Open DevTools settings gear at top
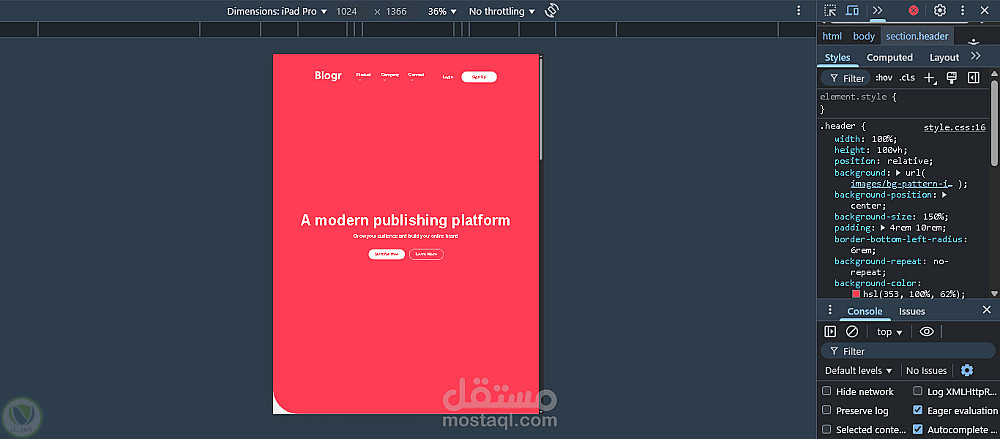Image resolution: width=1000 pixels, height=439 pixels. (x=939, y=10)
